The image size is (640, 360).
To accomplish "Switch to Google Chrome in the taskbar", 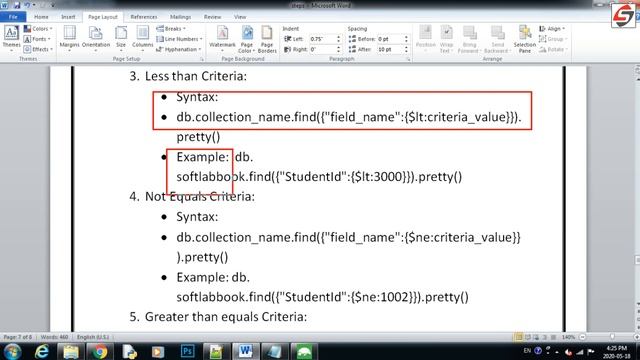I will click(x=99, y=351).
